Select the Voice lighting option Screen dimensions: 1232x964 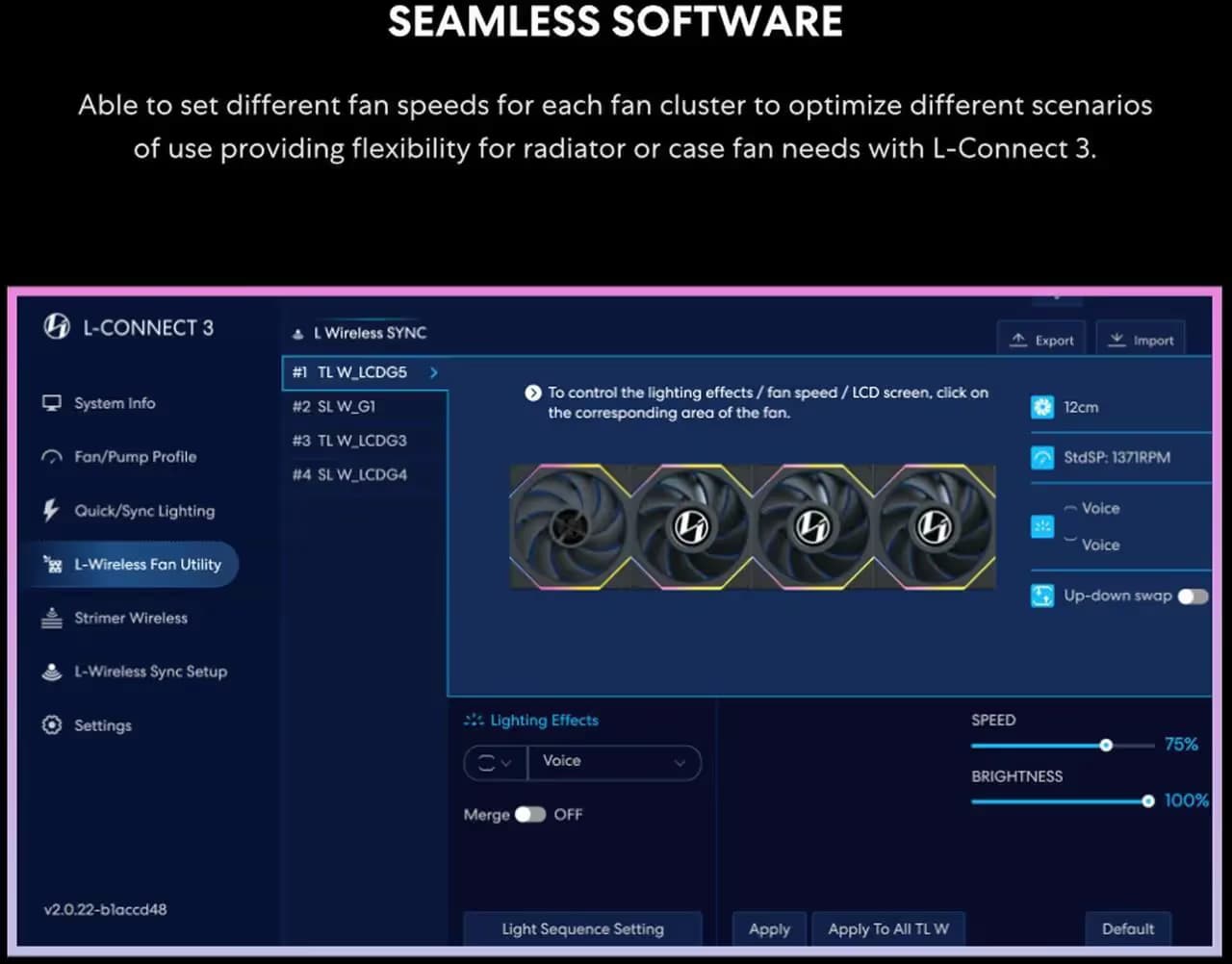[x=1102, y=508]
